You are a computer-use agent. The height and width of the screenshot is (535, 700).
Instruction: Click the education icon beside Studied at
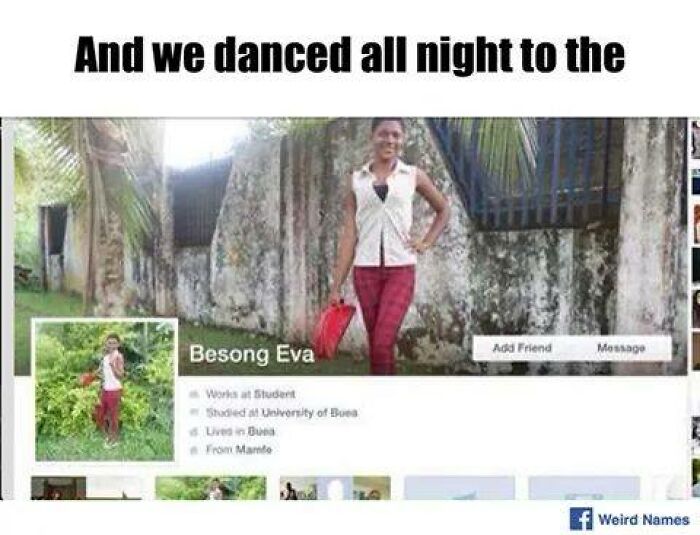coord(194,413)
